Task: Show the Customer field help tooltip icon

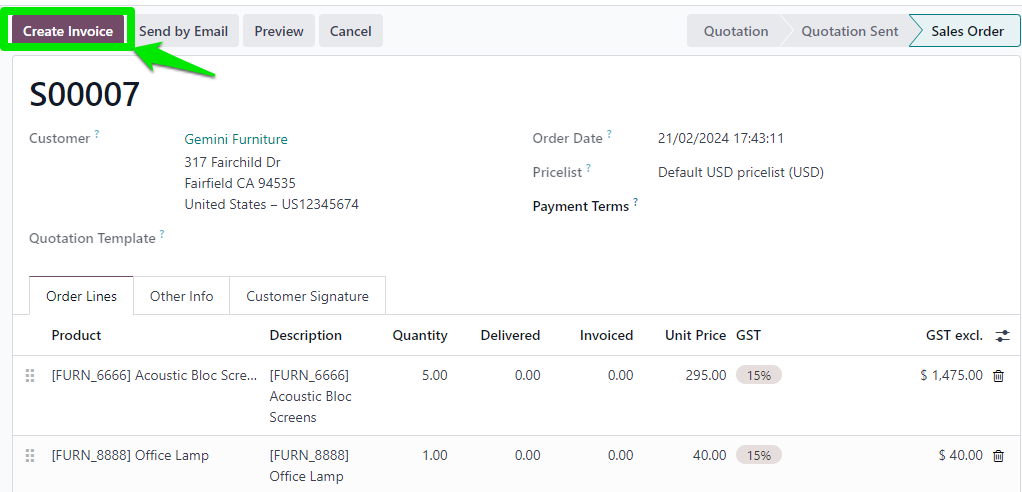Action: coord(97,134)
